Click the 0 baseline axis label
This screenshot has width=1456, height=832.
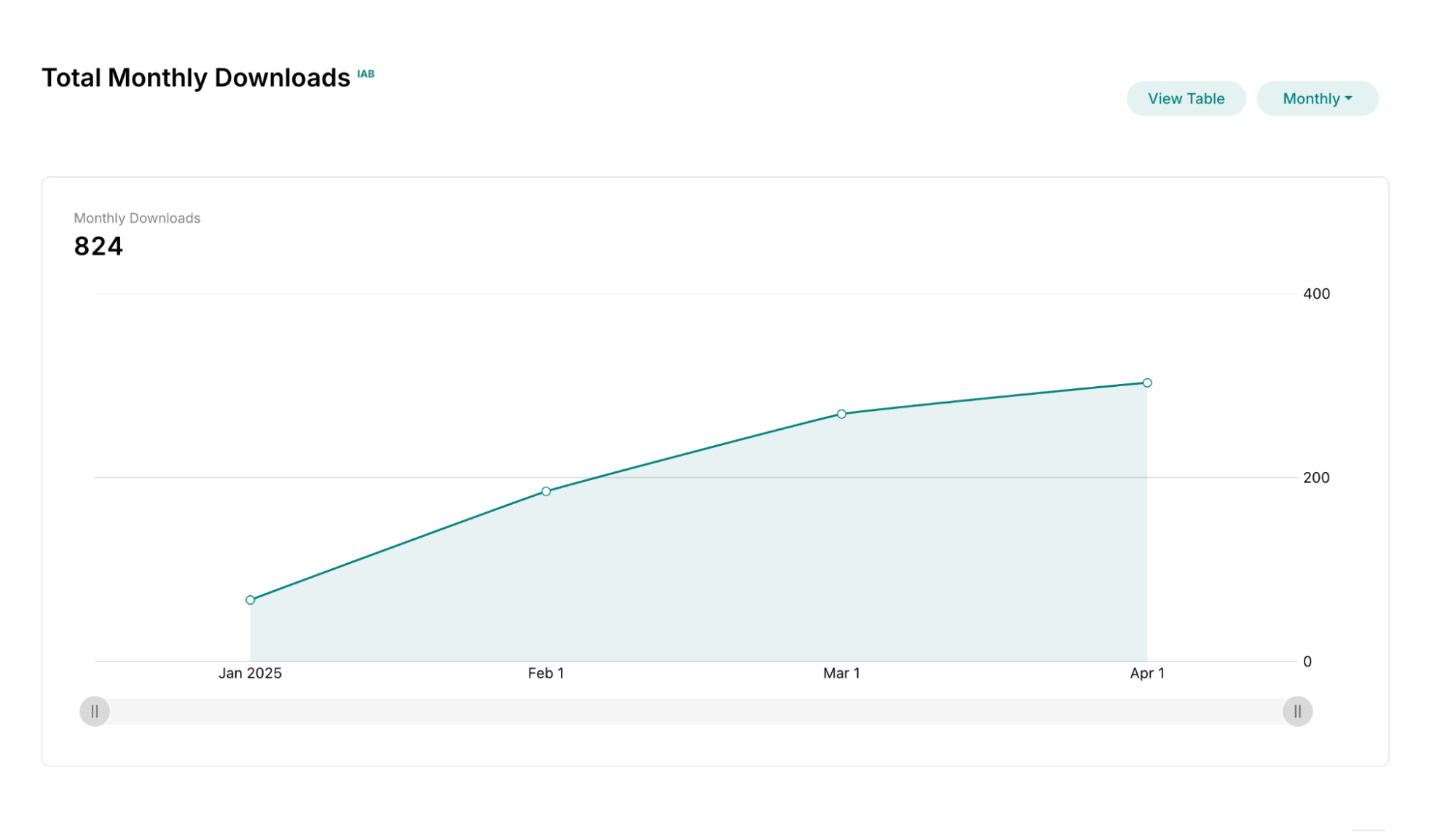click(x=1307, y=661)
